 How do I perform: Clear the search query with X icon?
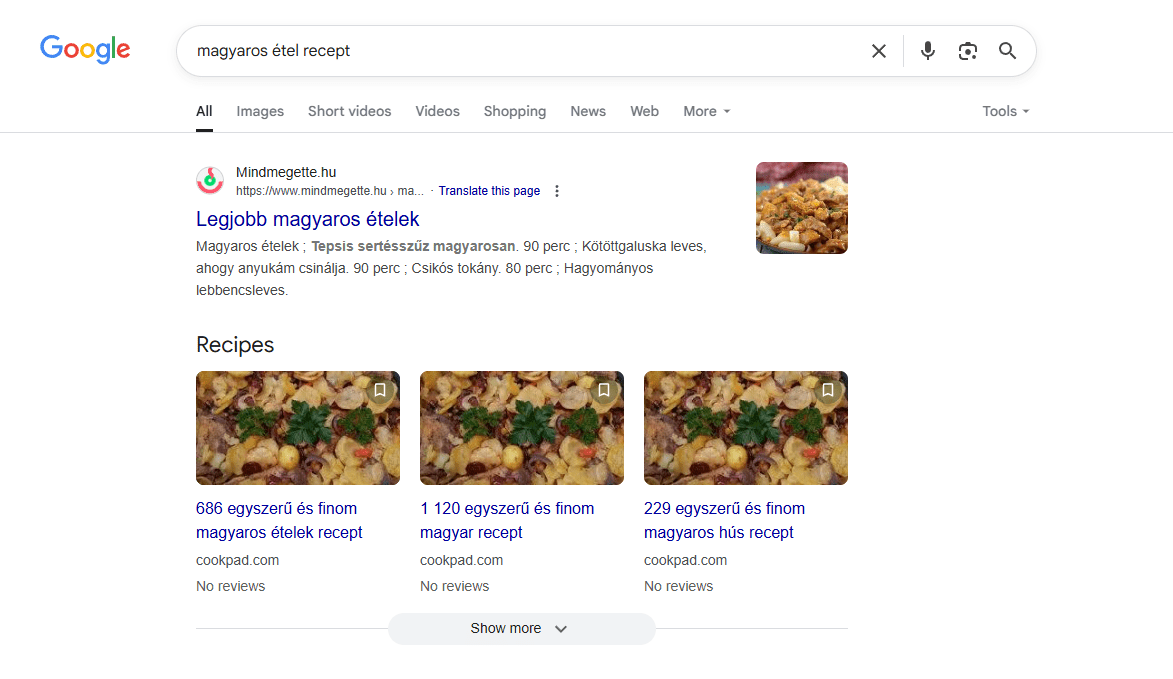(879, 51)
